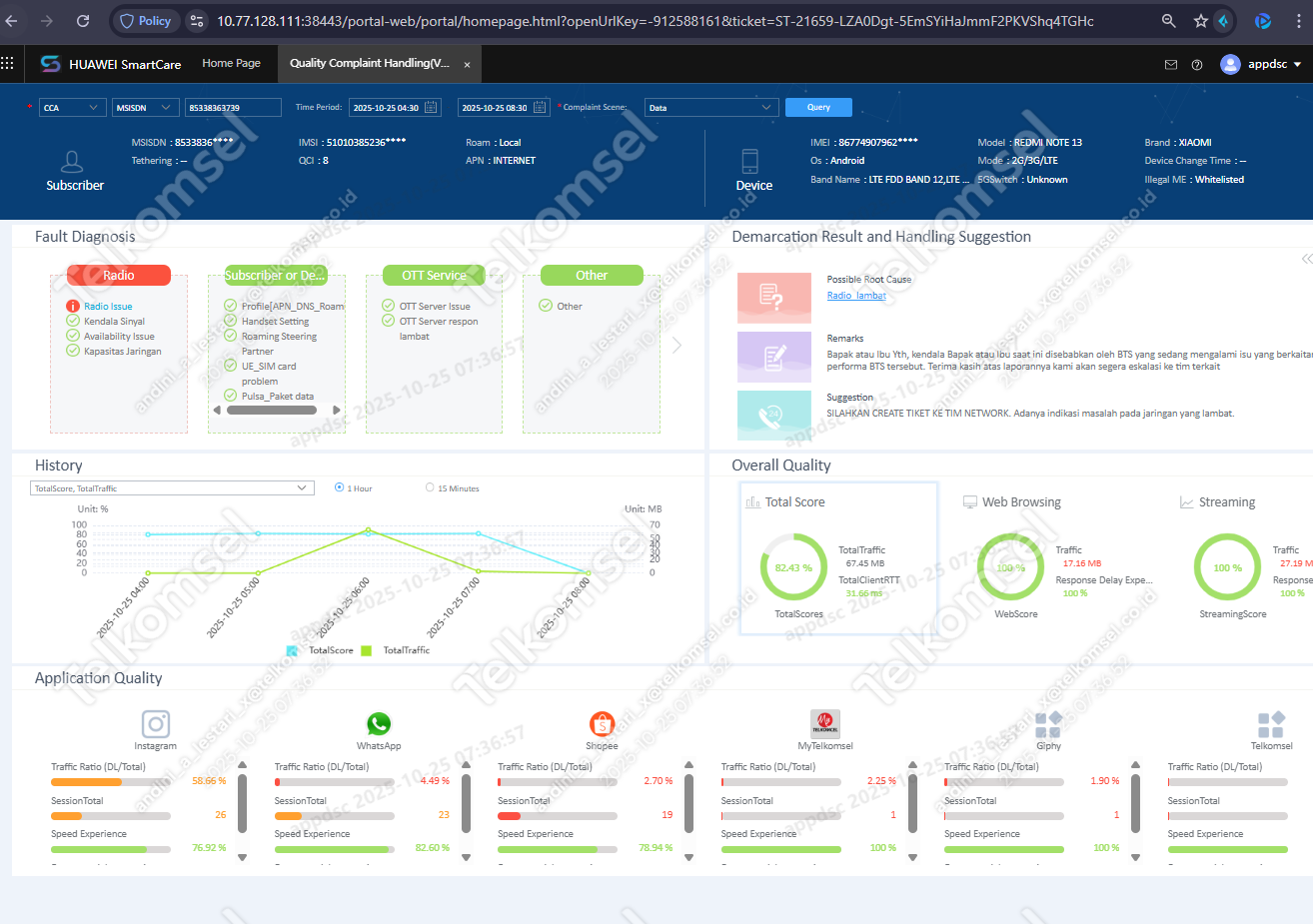1313x924 pixels.
Task: Click the Availability Issue check status
Action: (73, 336)
